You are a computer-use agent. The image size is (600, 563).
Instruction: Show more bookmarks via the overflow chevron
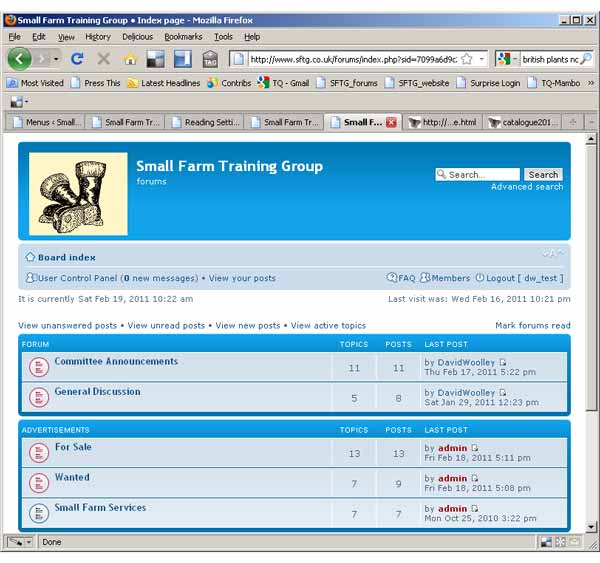589,83
